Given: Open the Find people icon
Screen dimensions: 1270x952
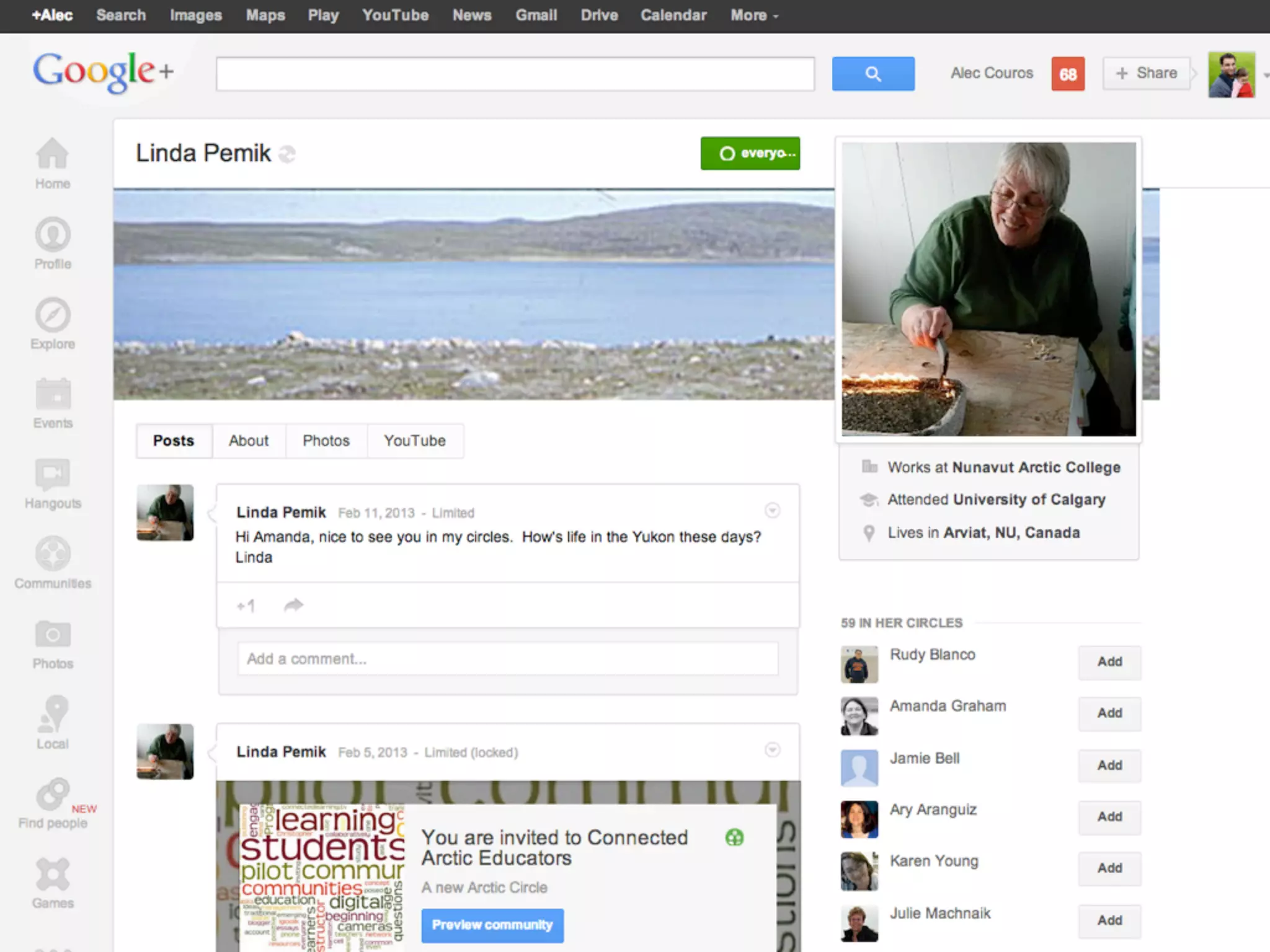Looking at the screenshot, I should [52, 794].
